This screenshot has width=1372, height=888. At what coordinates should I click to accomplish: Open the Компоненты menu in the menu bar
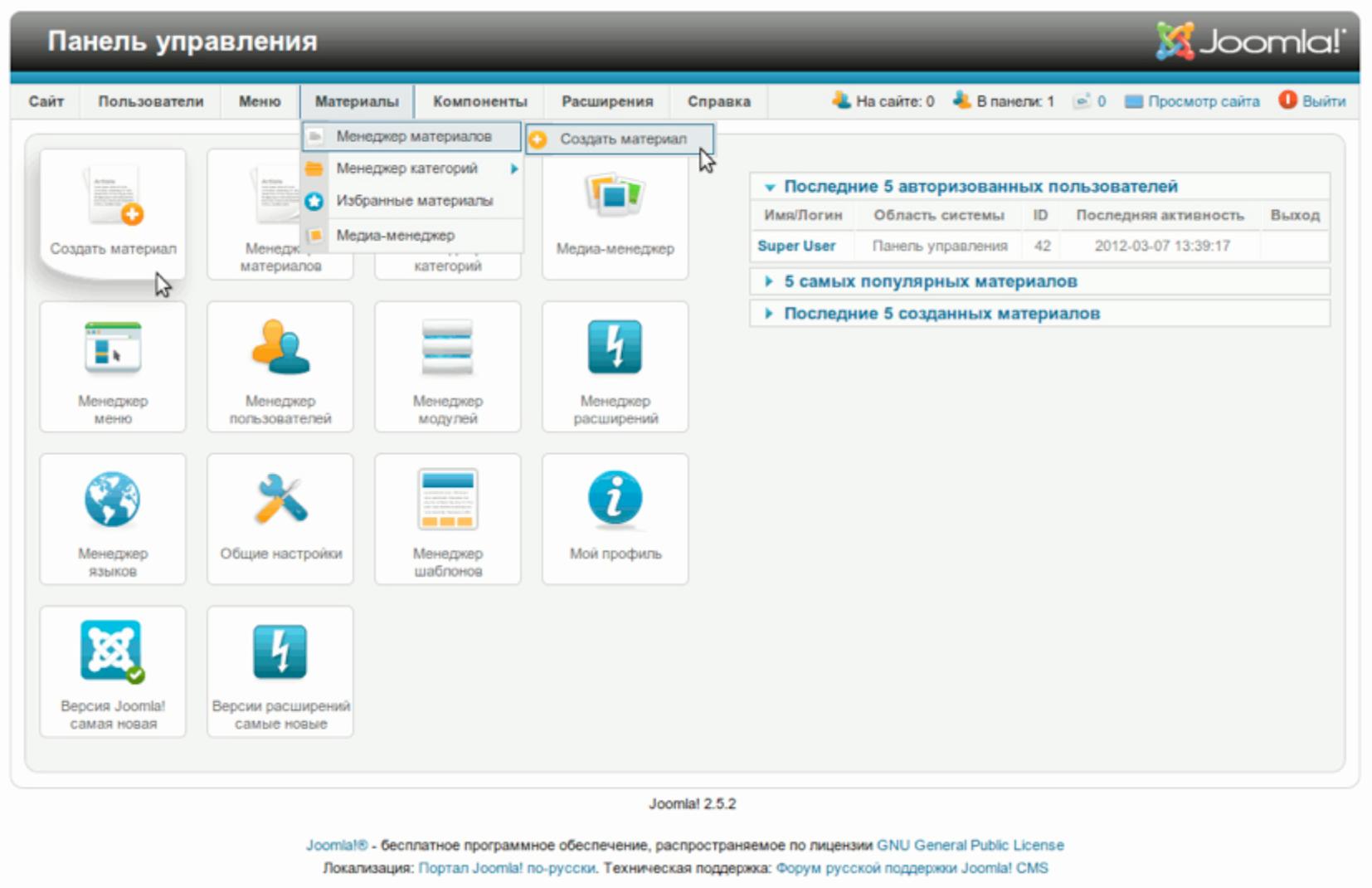(479, 101)
